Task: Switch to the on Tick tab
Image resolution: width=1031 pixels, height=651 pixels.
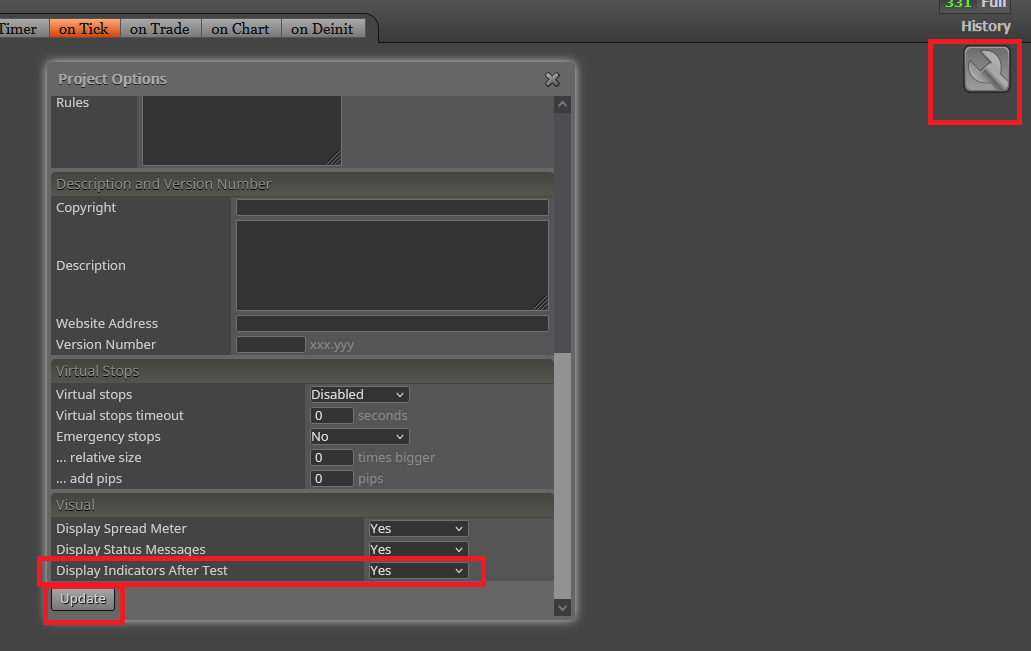Action: point(84,28)
